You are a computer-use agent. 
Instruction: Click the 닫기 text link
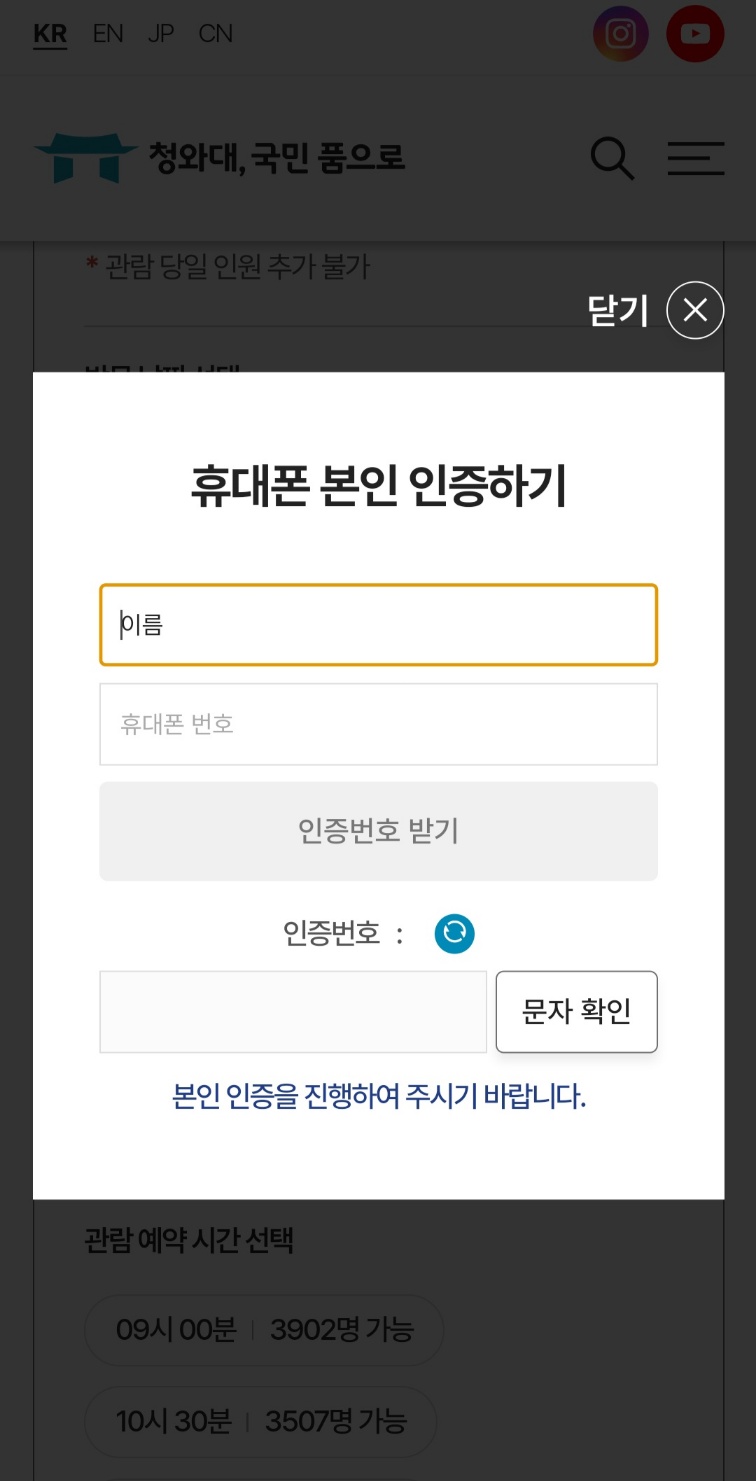(x=617, y=310)
